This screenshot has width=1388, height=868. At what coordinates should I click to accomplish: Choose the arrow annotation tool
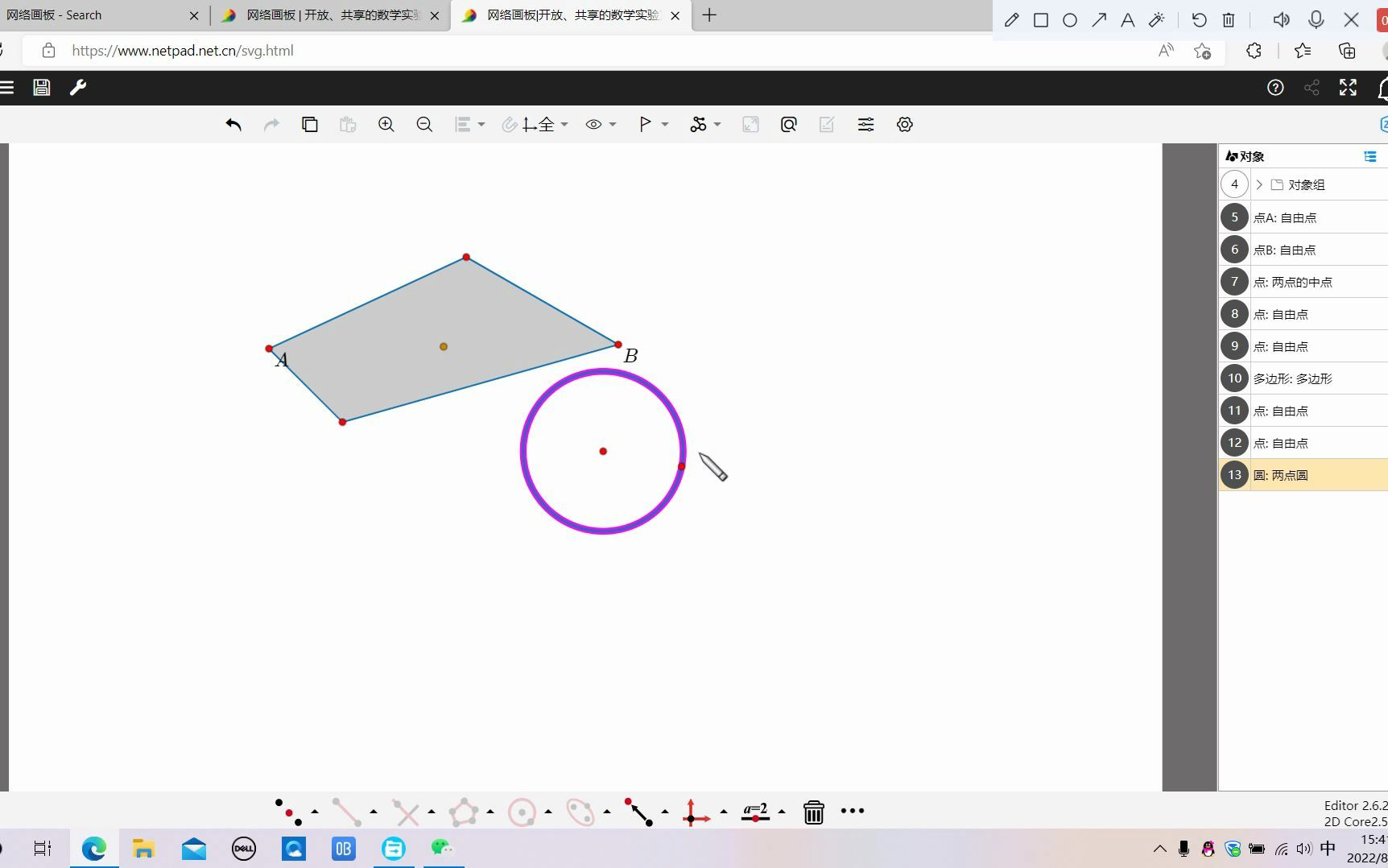coord(1099,20)
